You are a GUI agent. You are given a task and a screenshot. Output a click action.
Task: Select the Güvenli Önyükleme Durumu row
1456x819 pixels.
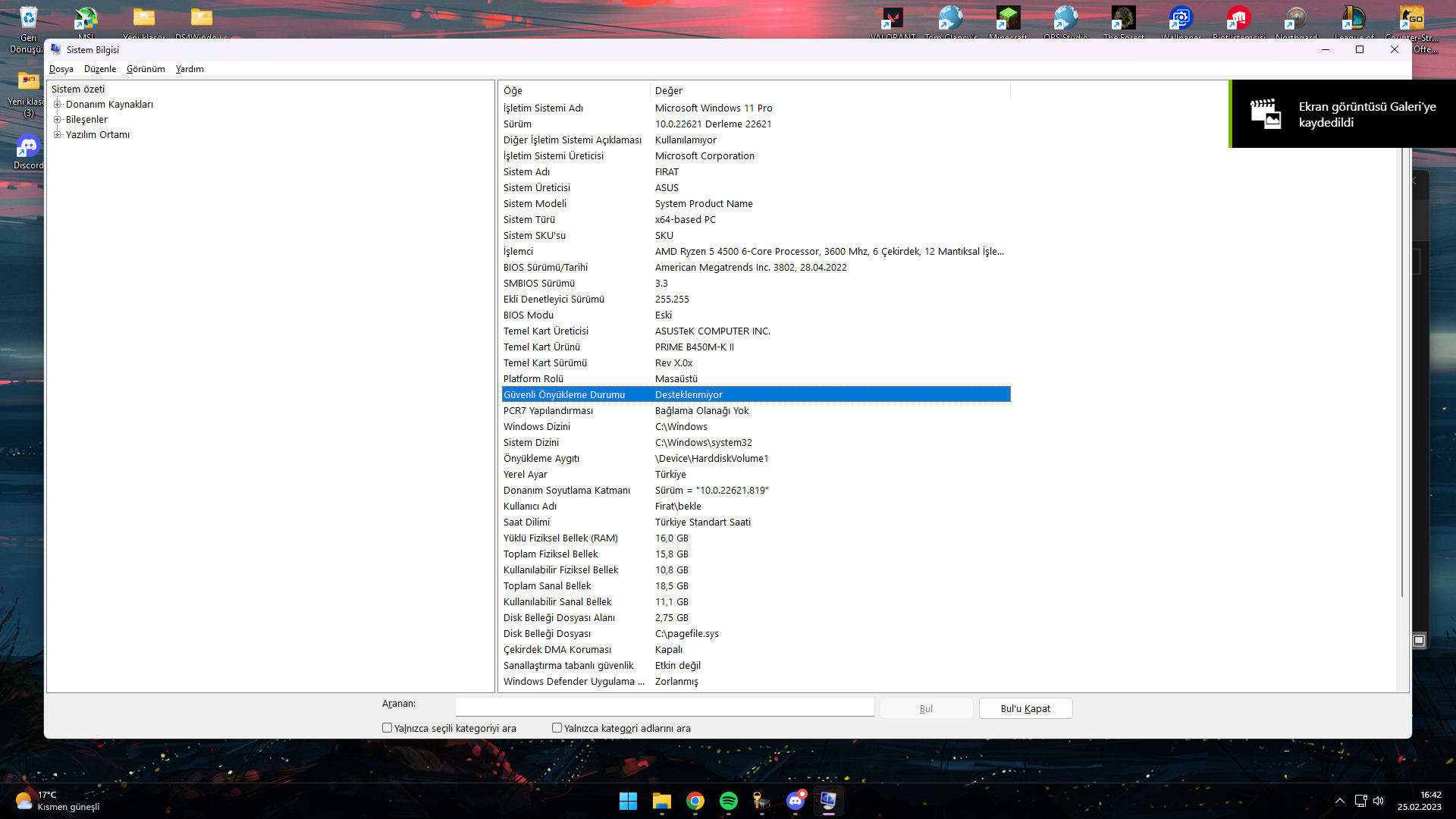pyautogui.click(x=756, y=395)
